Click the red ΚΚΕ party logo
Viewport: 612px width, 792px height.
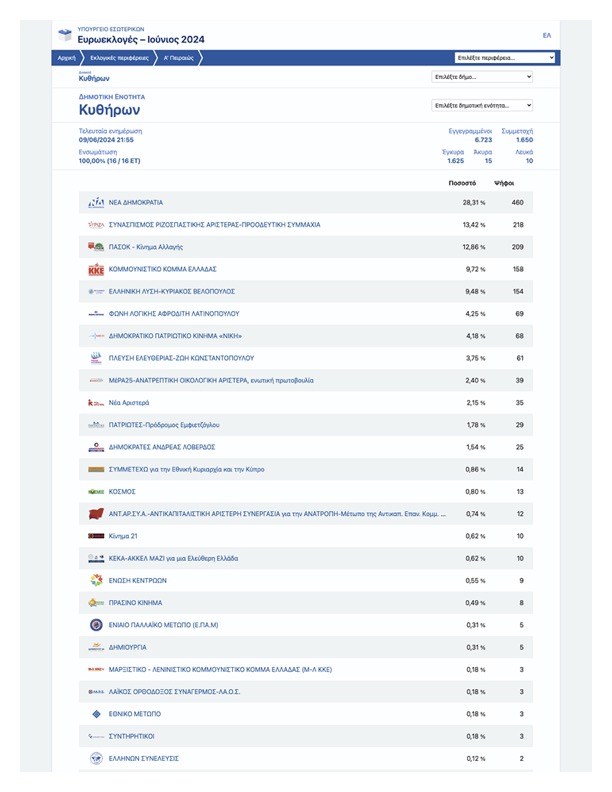tap(96, 269)
